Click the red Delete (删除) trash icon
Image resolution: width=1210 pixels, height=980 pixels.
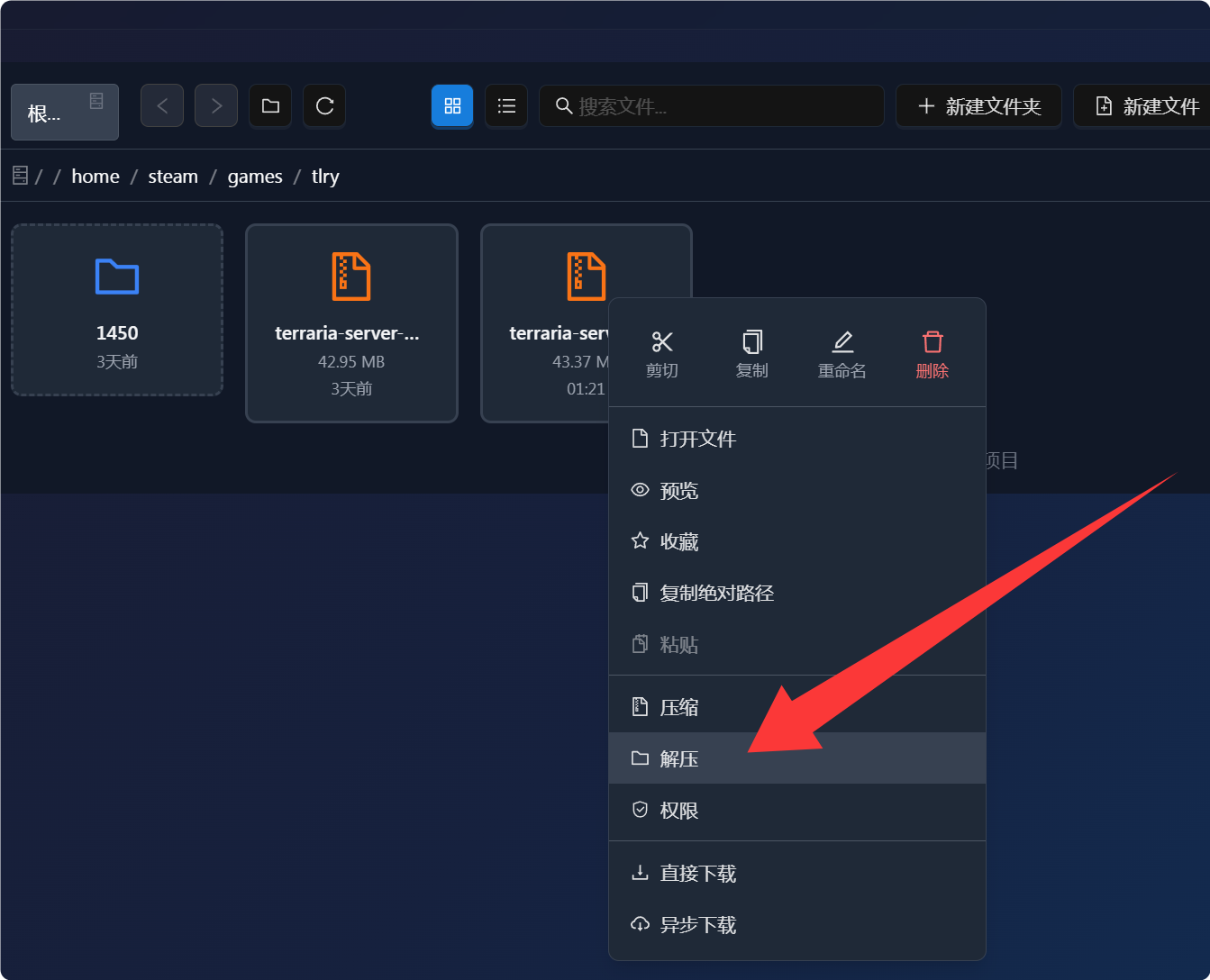tap(933, 342)
